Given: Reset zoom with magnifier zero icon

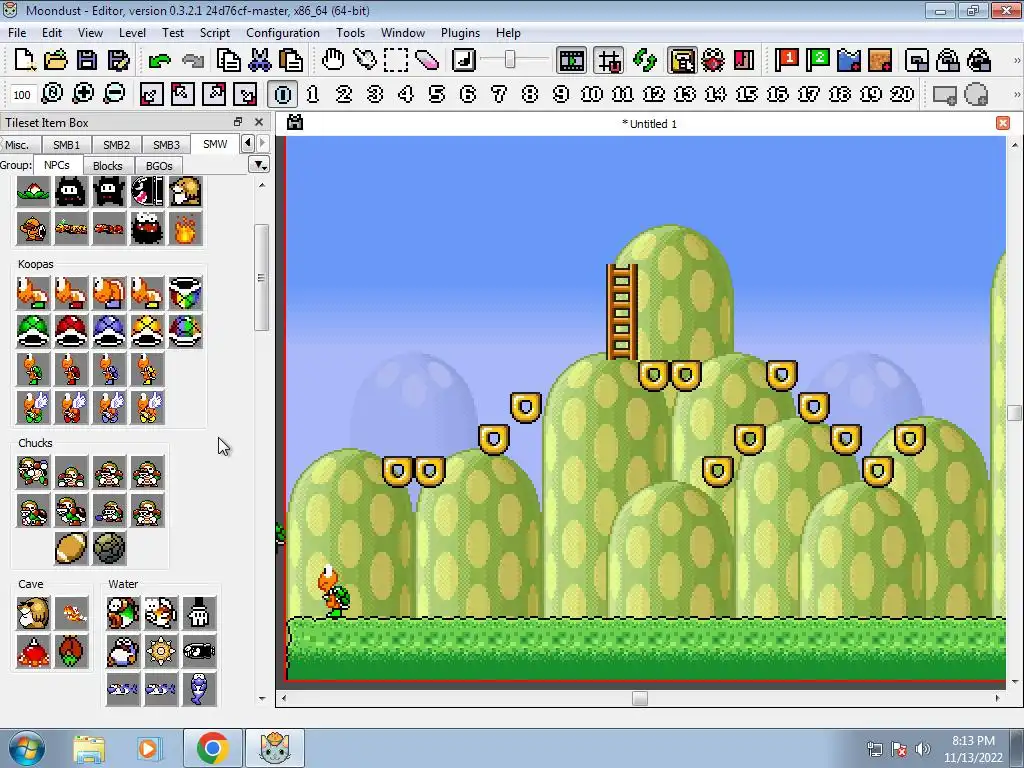Looking at the screenshot, I should point(52,94).
